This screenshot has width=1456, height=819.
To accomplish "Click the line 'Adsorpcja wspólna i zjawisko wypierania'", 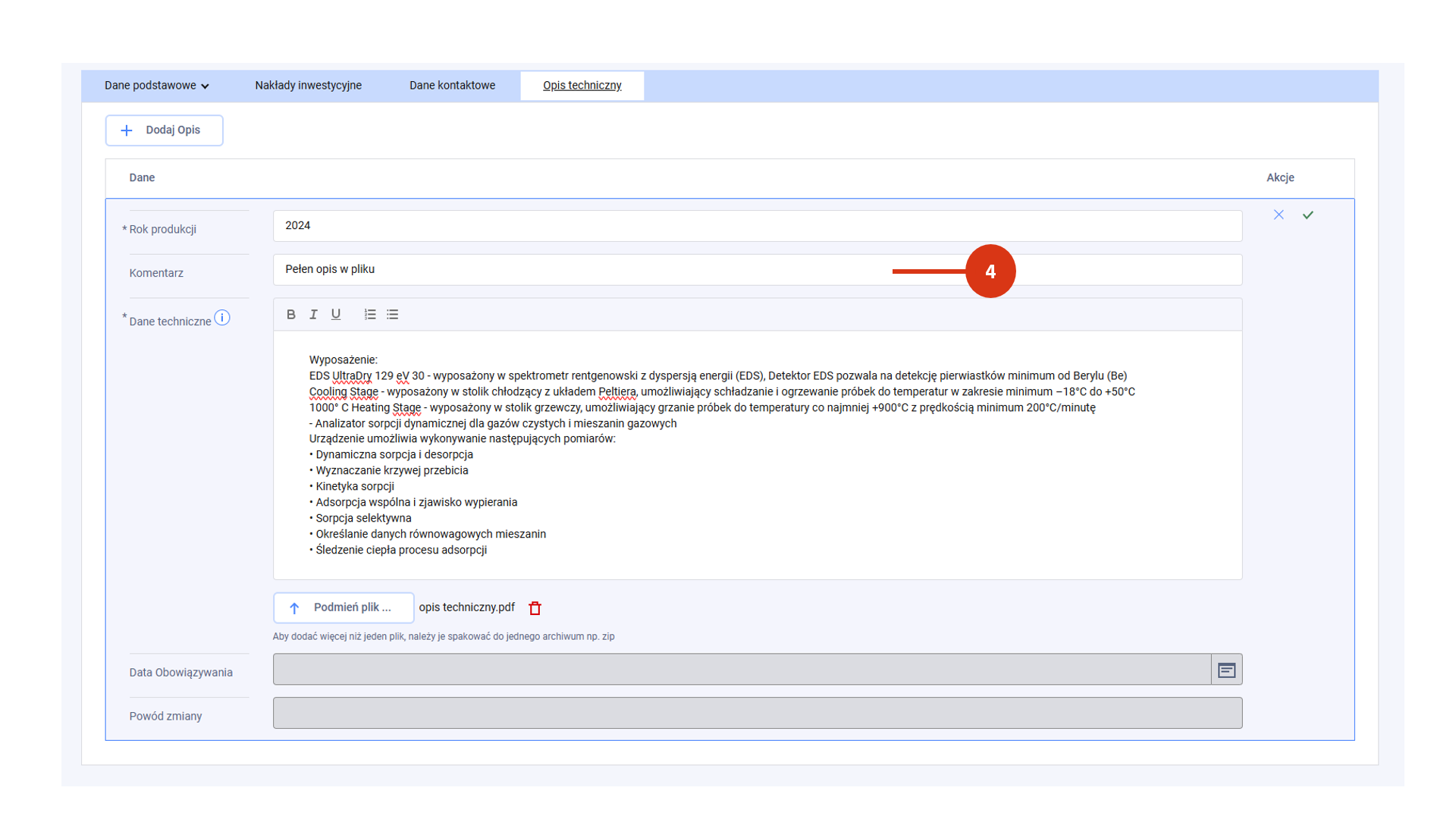I will (413, 502).
